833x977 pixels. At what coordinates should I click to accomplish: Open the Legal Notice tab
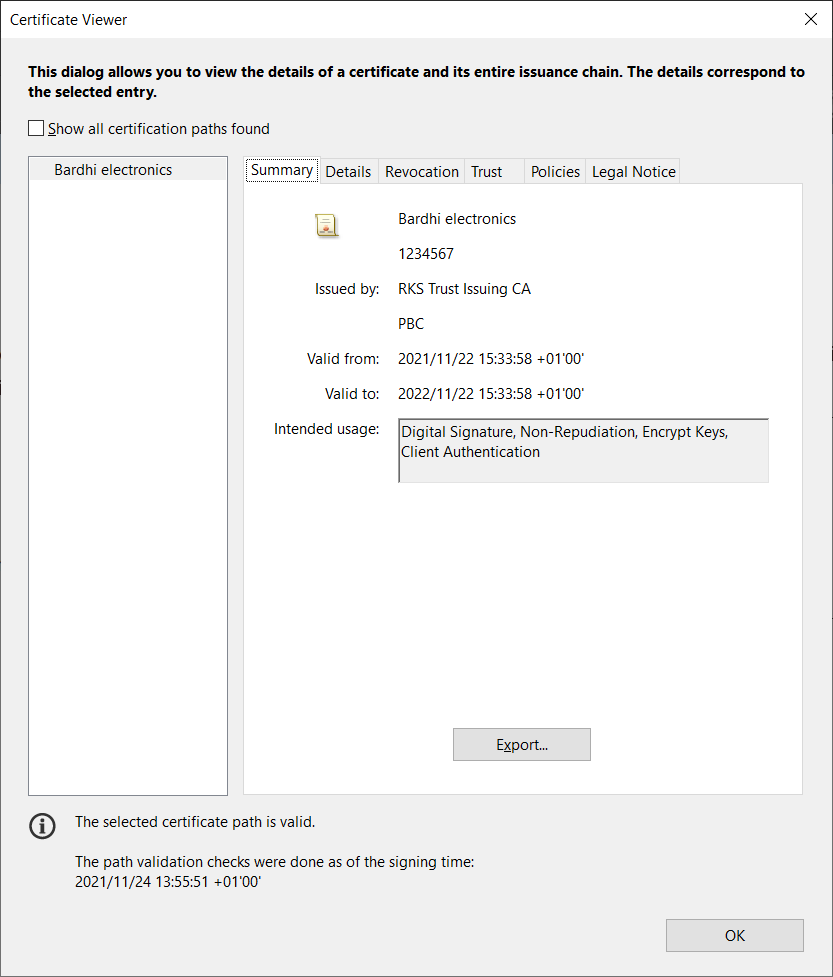pyautogui.click(x=634, y=171)
